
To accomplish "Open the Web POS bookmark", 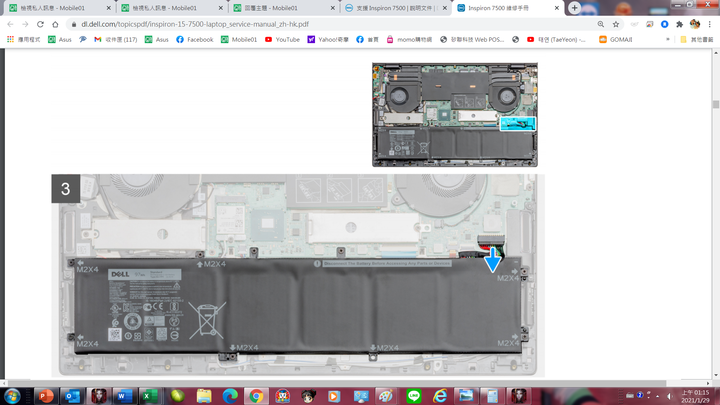I will [x=472, y=39].
